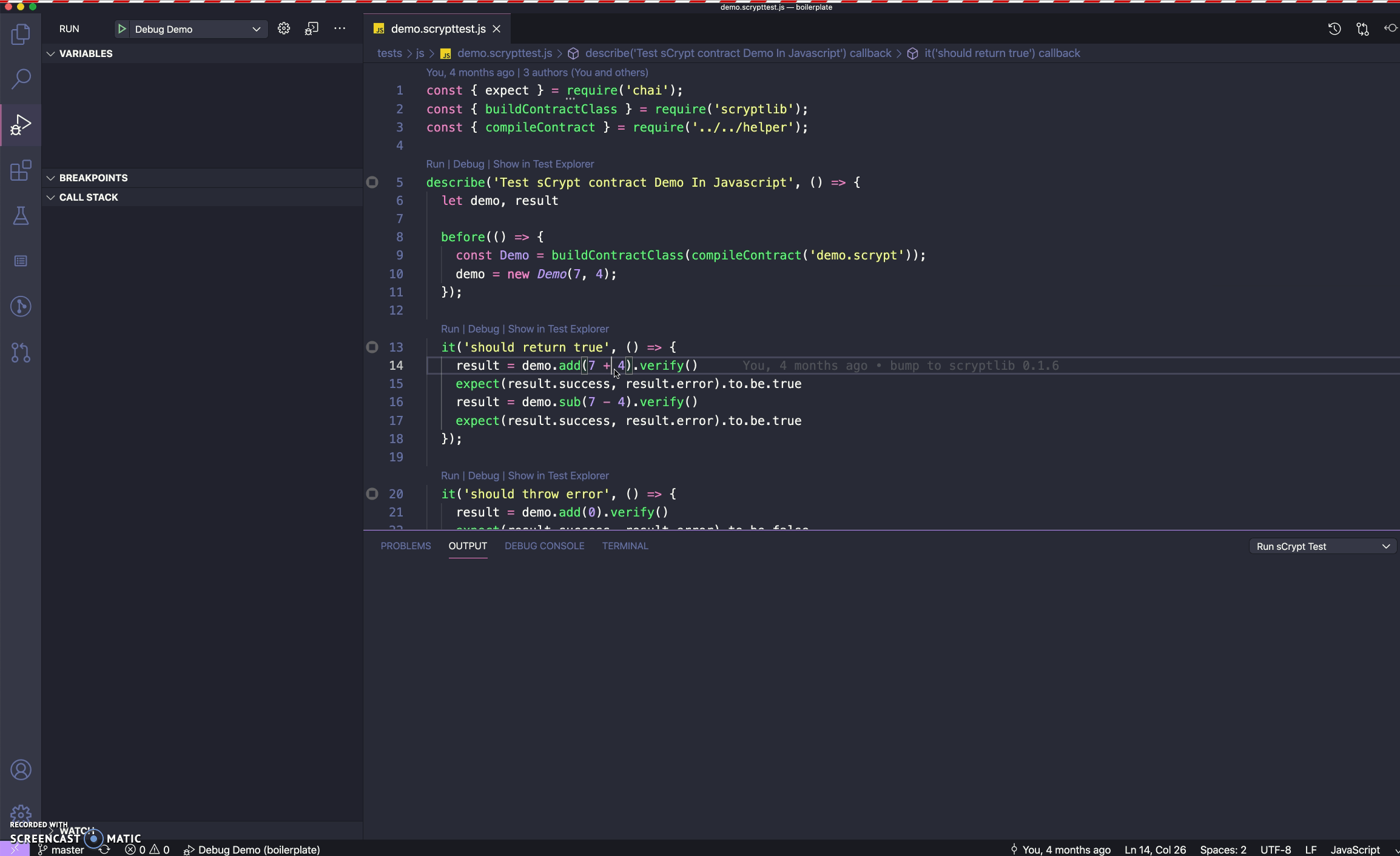The image size is (1400, 856).
Task: Click the blame annotation 'You, 4 months ago | 3 authors'
Action: (537, 73)
